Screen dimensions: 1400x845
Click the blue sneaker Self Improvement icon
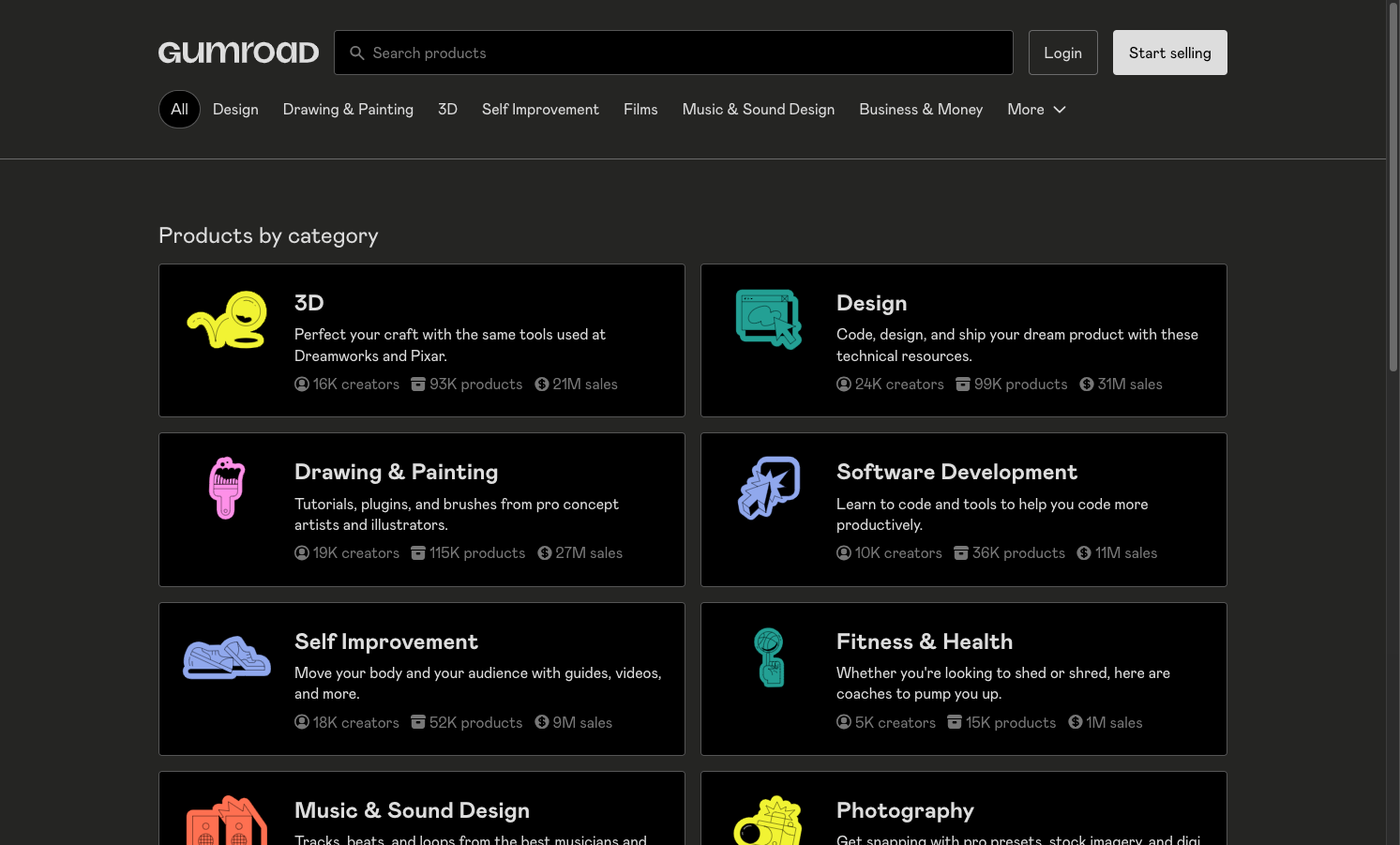coord(227,657)
